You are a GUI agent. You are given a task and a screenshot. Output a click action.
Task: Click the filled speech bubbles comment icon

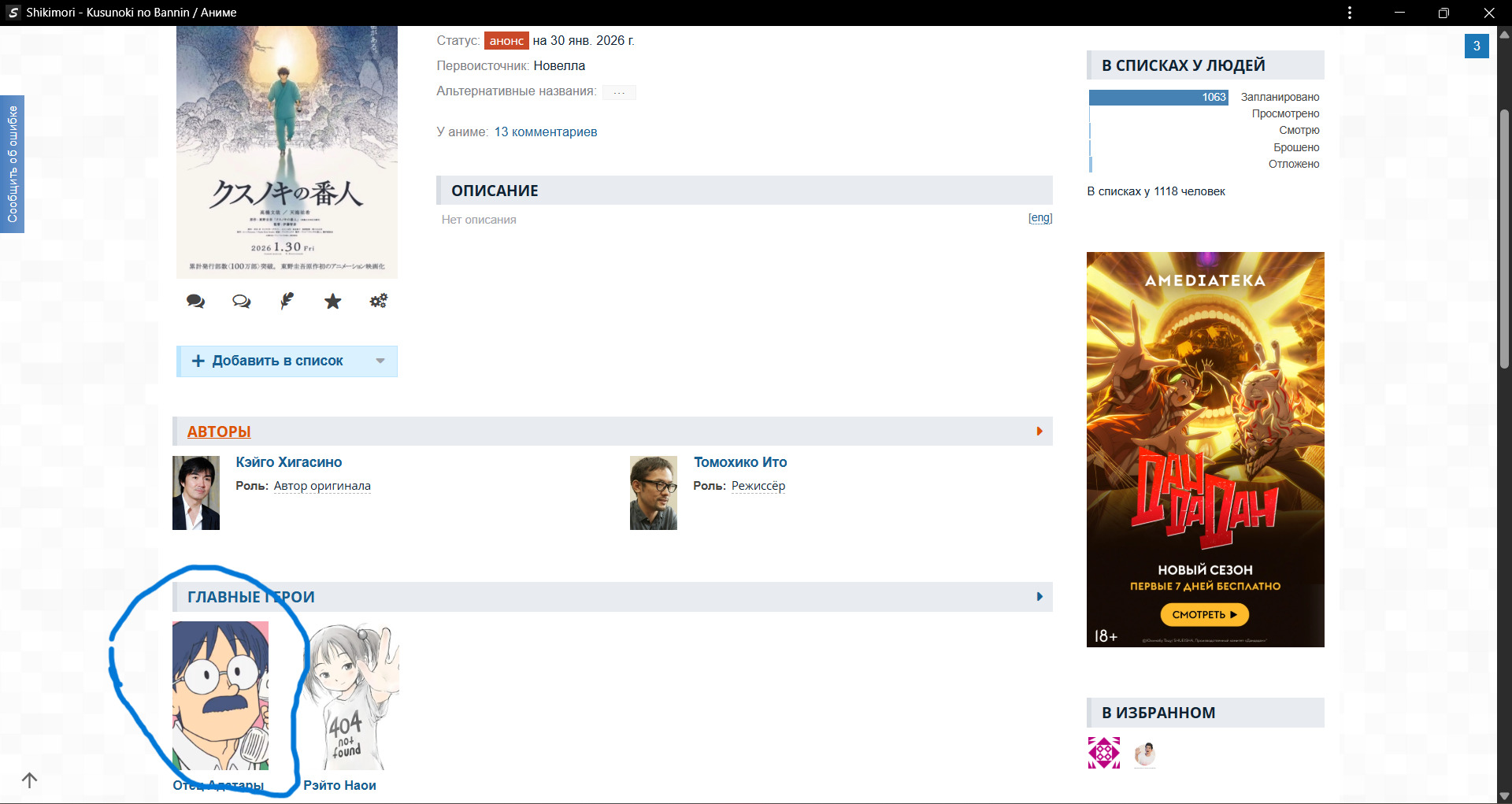(x=195, y=302)
